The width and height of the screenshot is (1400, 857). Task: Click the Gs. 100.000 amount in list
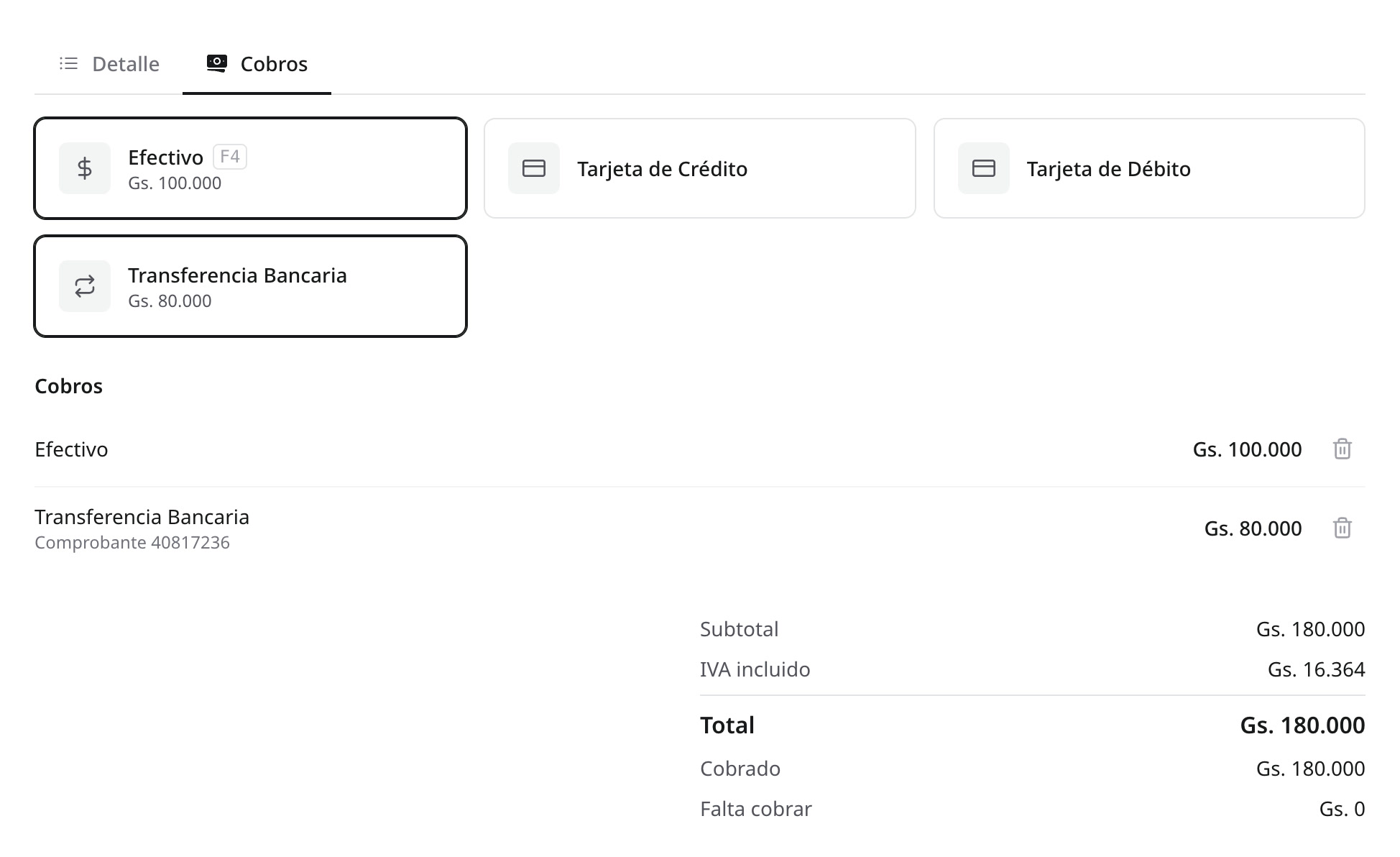point(1248,449)
